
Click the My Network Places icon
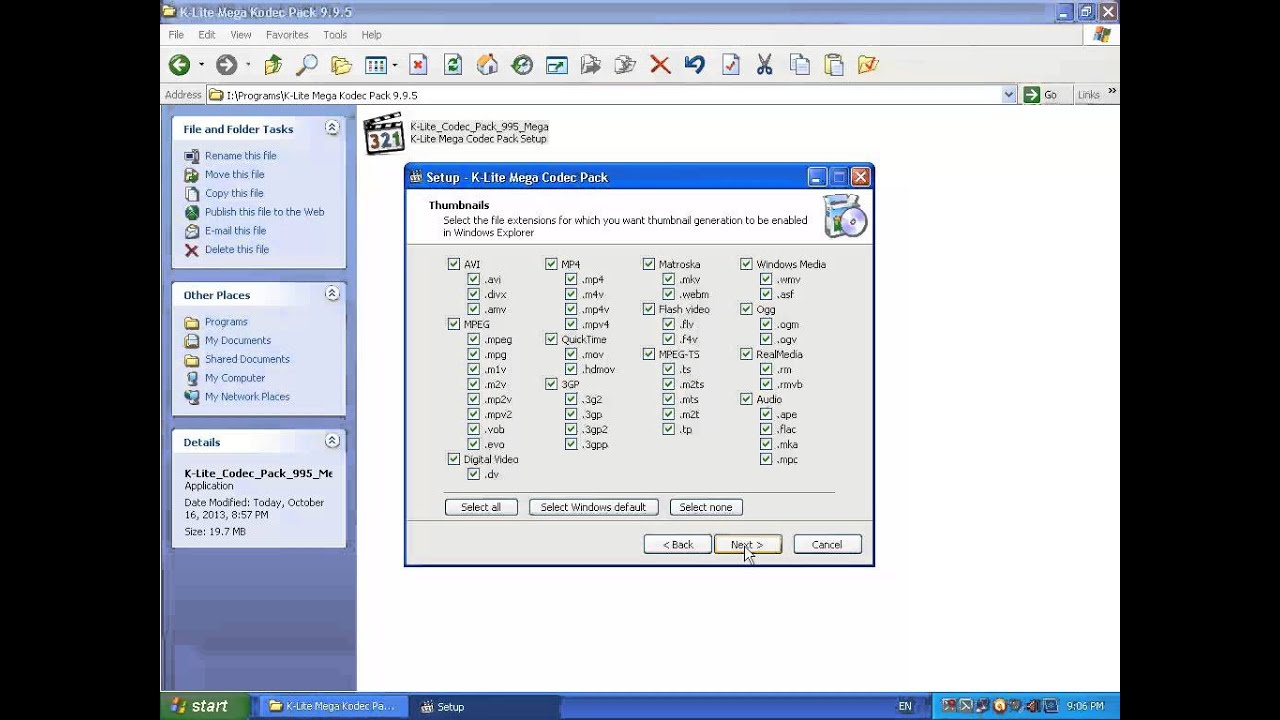tap(192, 397)
